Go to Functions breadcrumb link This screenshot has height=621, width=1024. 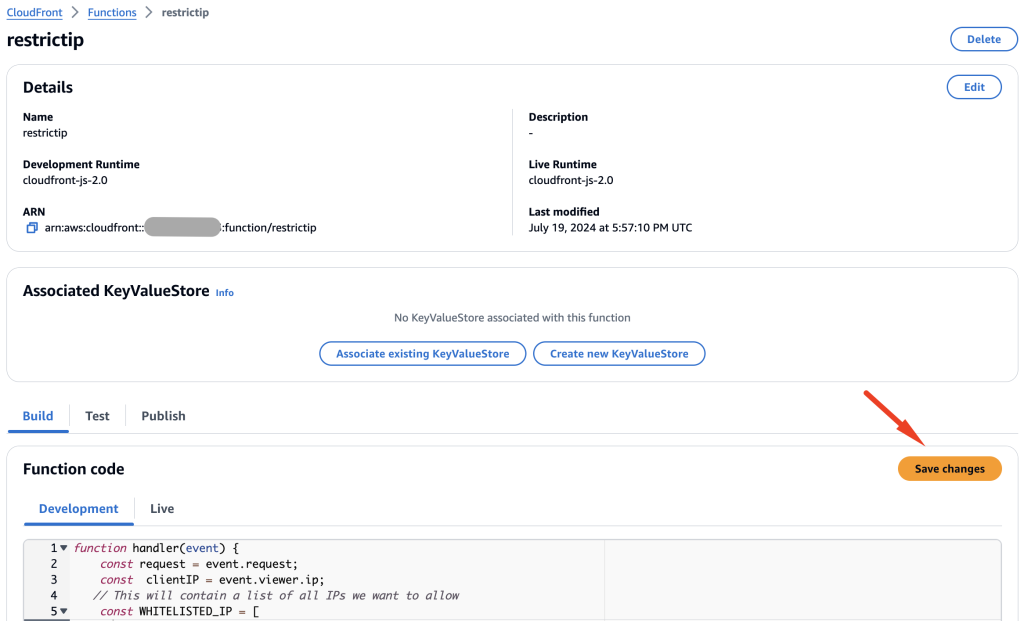pyautogui.click(x=112, y=12)
